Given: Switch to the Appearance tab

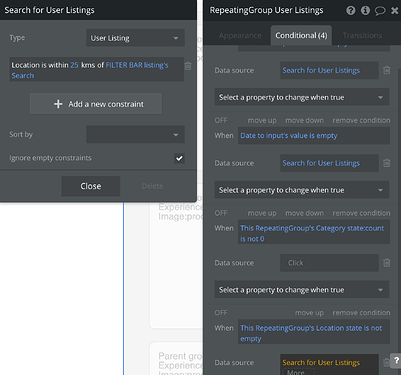Looking at the screenshot, I should click(240, 35).
